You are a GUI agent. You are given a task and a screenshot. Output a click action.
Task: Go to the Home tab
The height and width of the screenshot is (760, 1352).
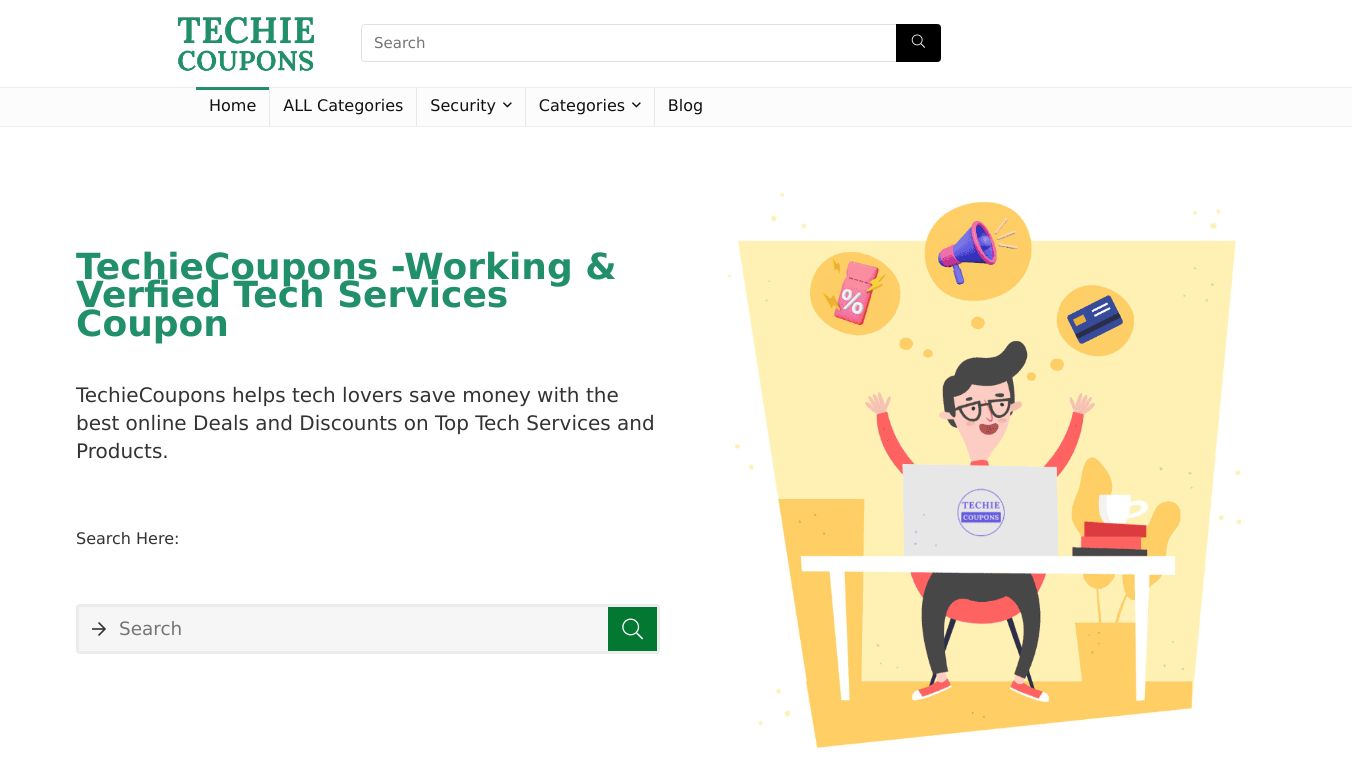click(x=233, y=106)
